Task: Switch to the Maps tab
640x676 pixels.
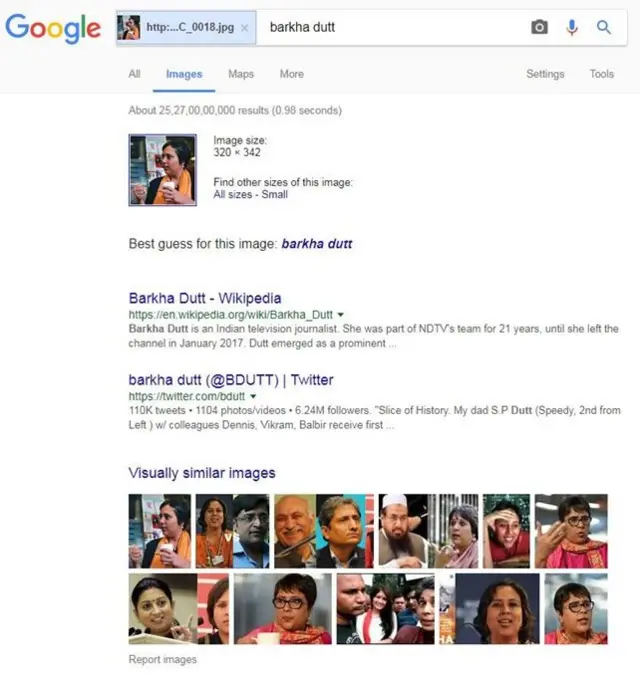Action: (241, 74)
